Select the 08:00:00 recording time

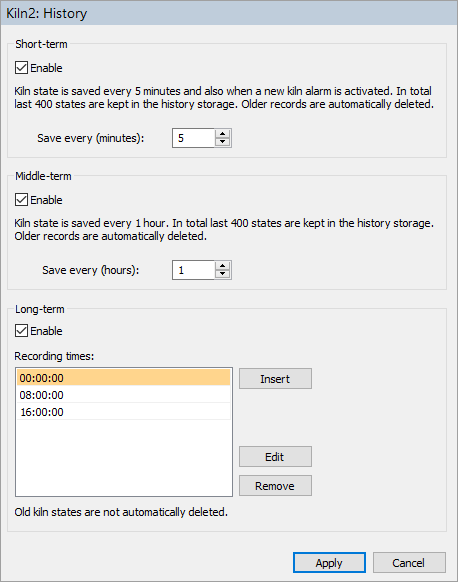pos(124,395)
